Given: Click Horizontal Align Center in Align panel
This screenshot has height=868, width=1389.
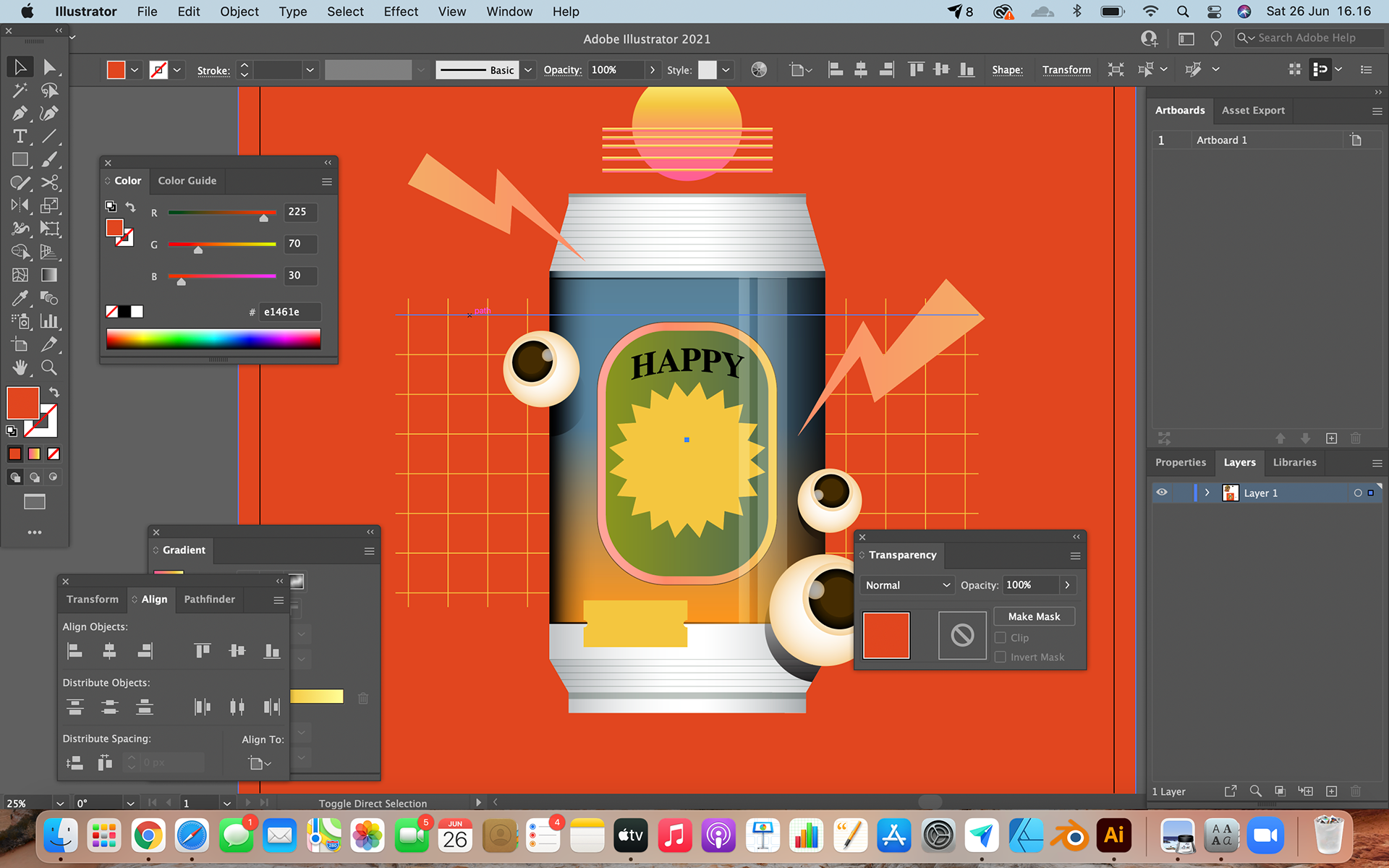Looking at the screenshot, I should [109, 651].
